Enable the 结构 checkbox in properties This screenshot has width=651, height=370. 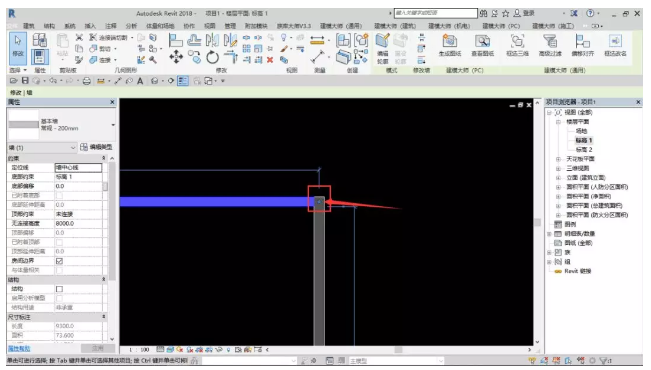pos(59,289)
